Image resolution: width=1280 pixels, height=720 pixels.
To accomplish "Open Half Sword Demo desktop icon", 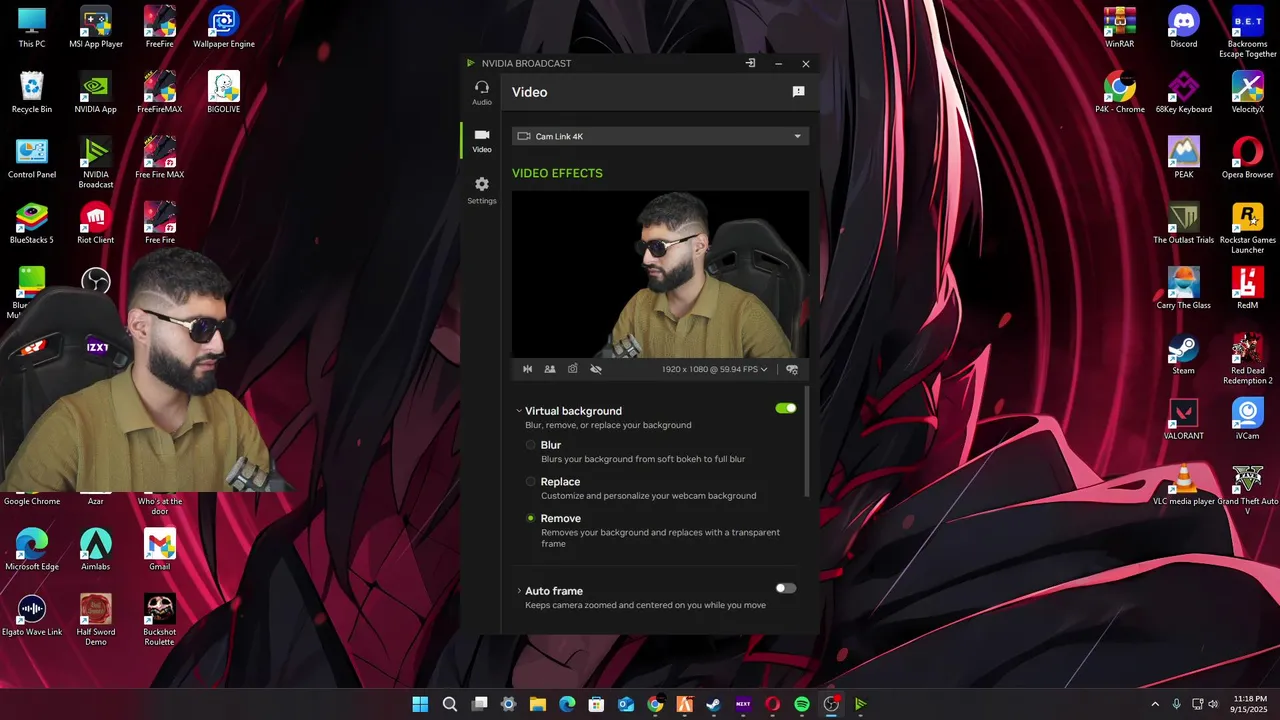I will pyautogui.click(x=96, y=620).
